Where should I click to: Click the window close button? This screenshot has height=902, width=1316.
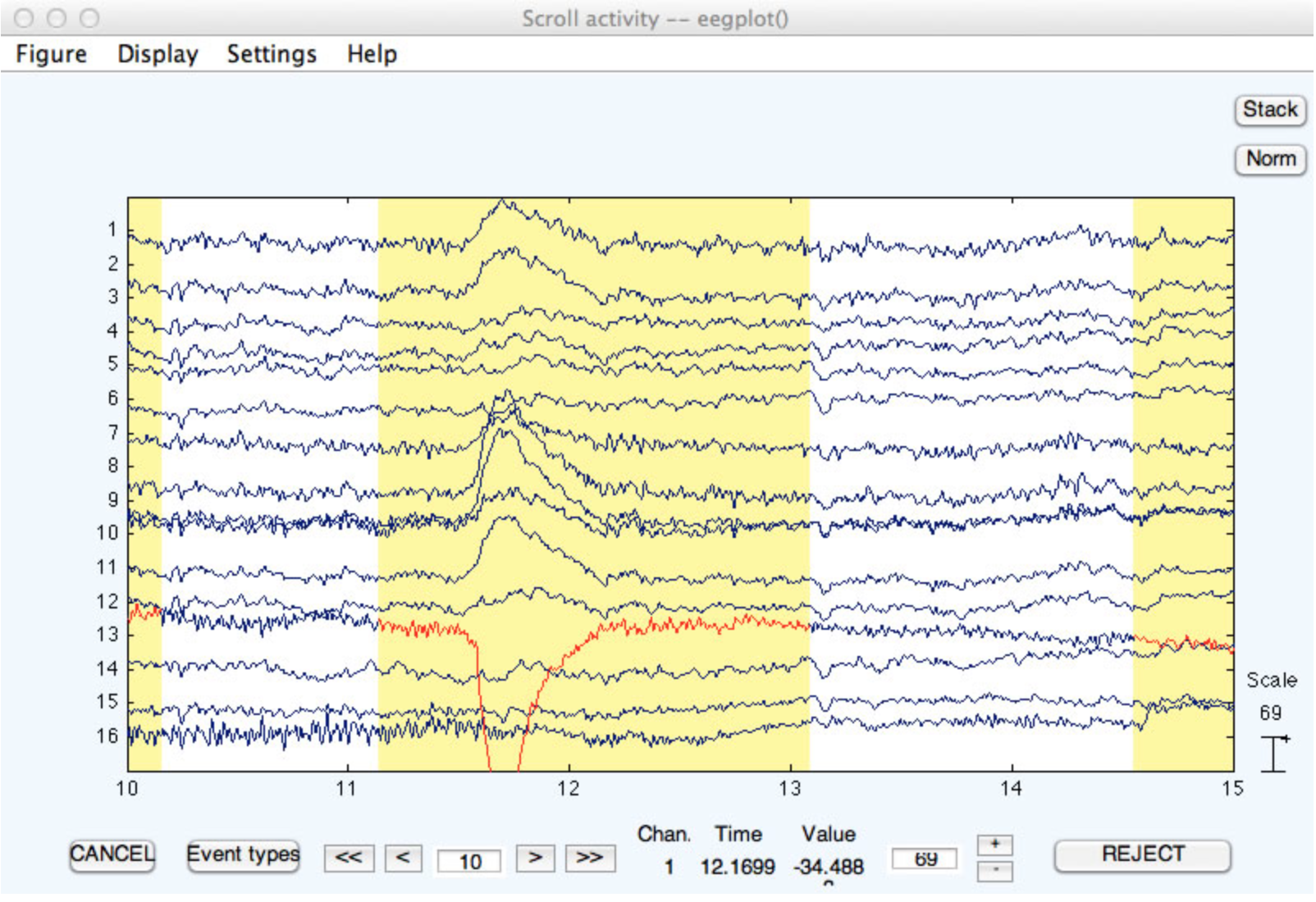25,18
